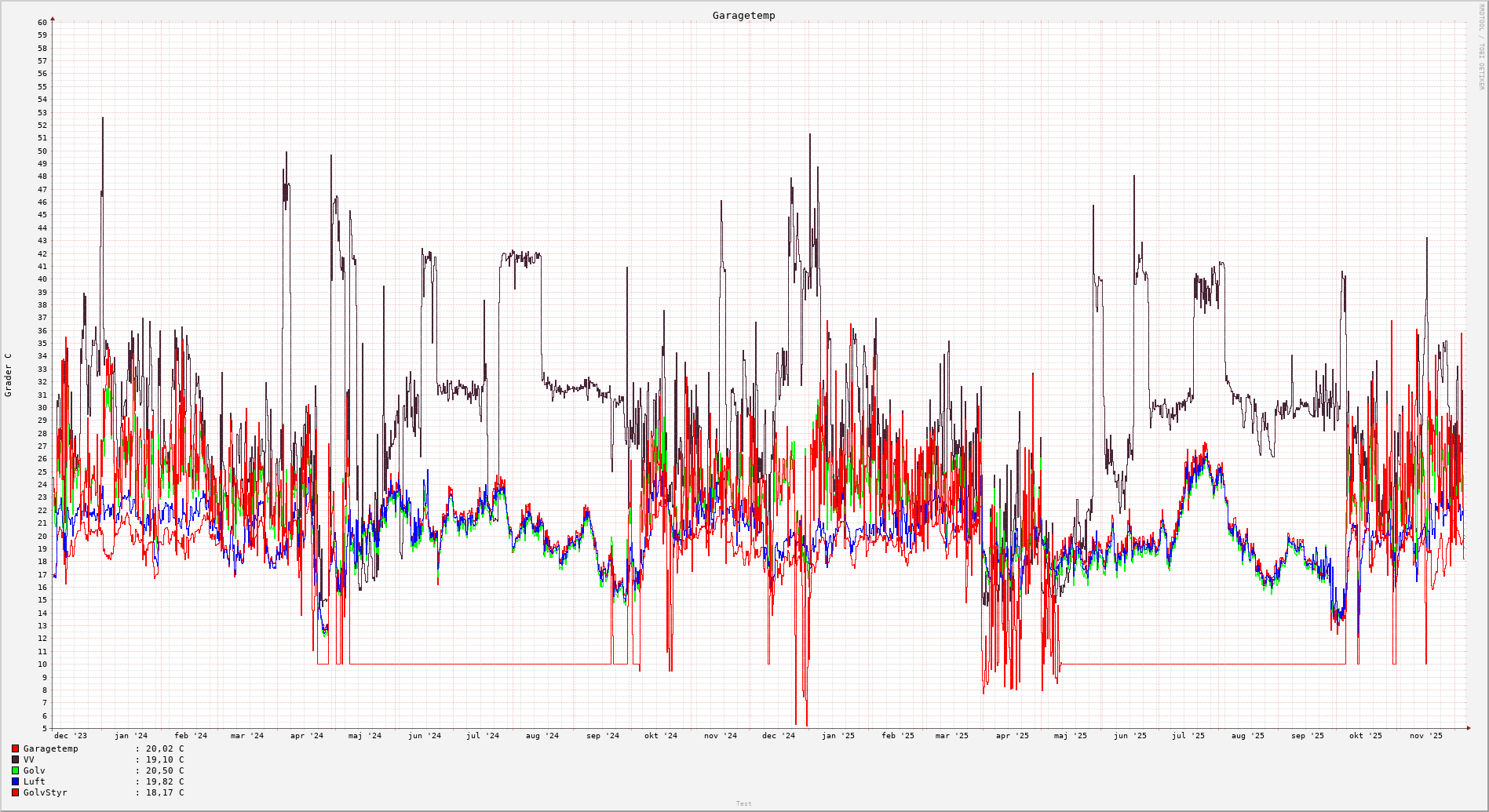Click the red Garagetemp legend swatch
This screenshot has width=1489, height=812.
point(15,748)
